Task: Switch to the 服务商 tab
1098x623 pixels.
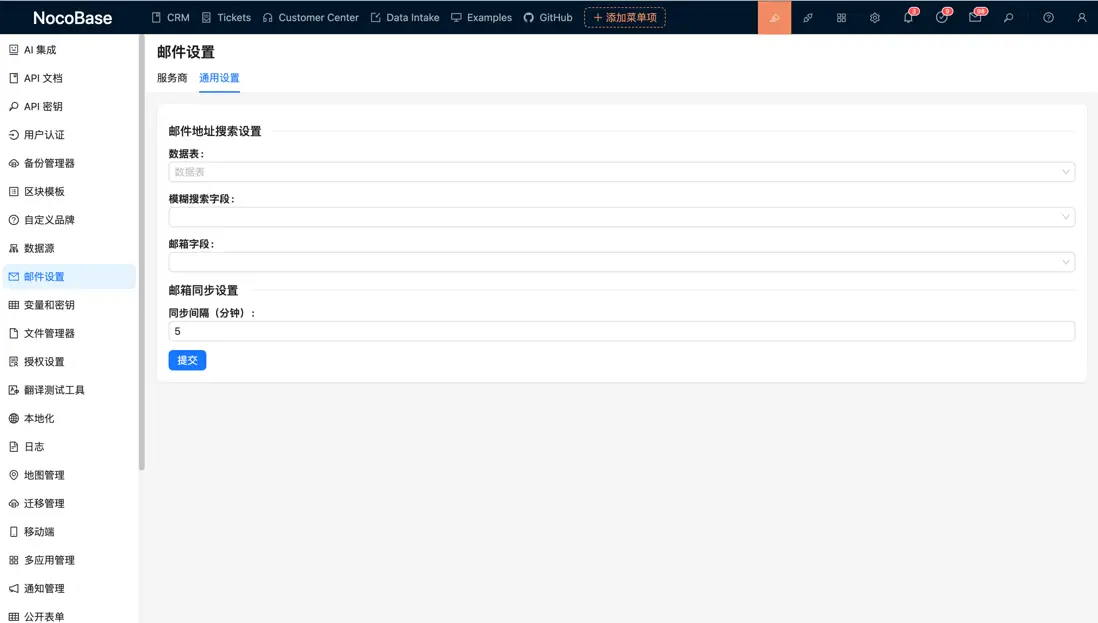Action: pyautogui.click(x=170, y=76)
